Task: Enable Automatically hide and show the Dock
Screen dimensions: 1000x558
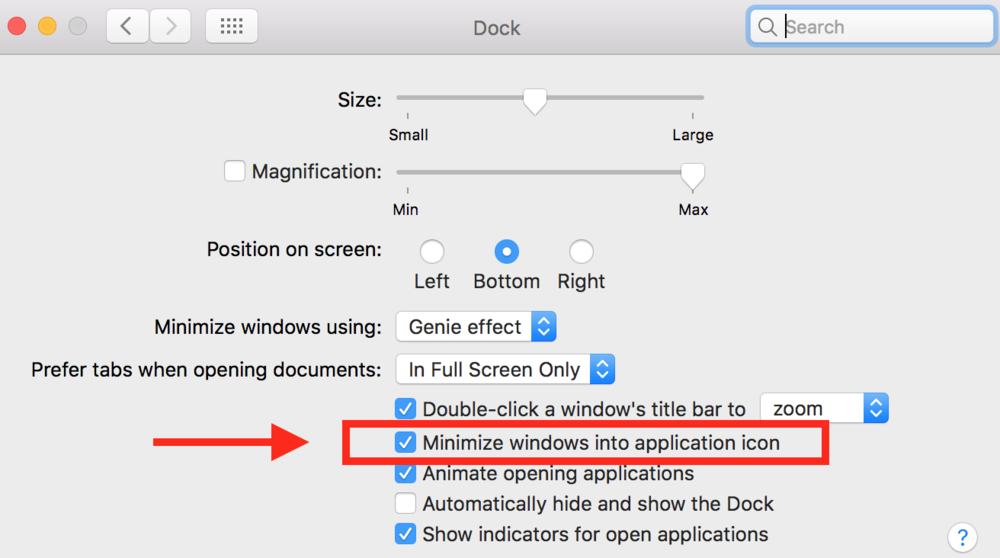Action: (406, 504)
